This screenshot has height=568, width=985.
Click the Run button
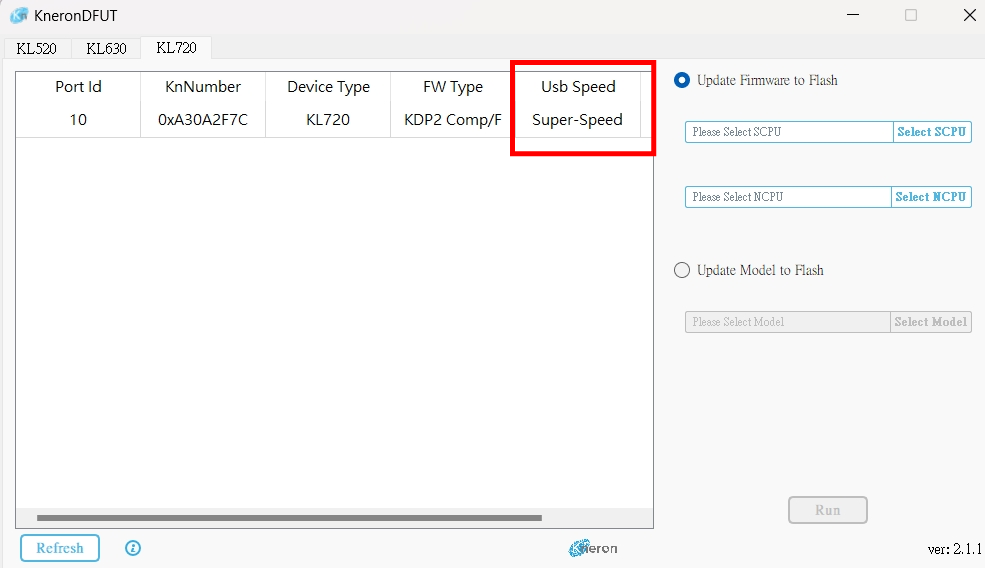[x=828, y=510]
